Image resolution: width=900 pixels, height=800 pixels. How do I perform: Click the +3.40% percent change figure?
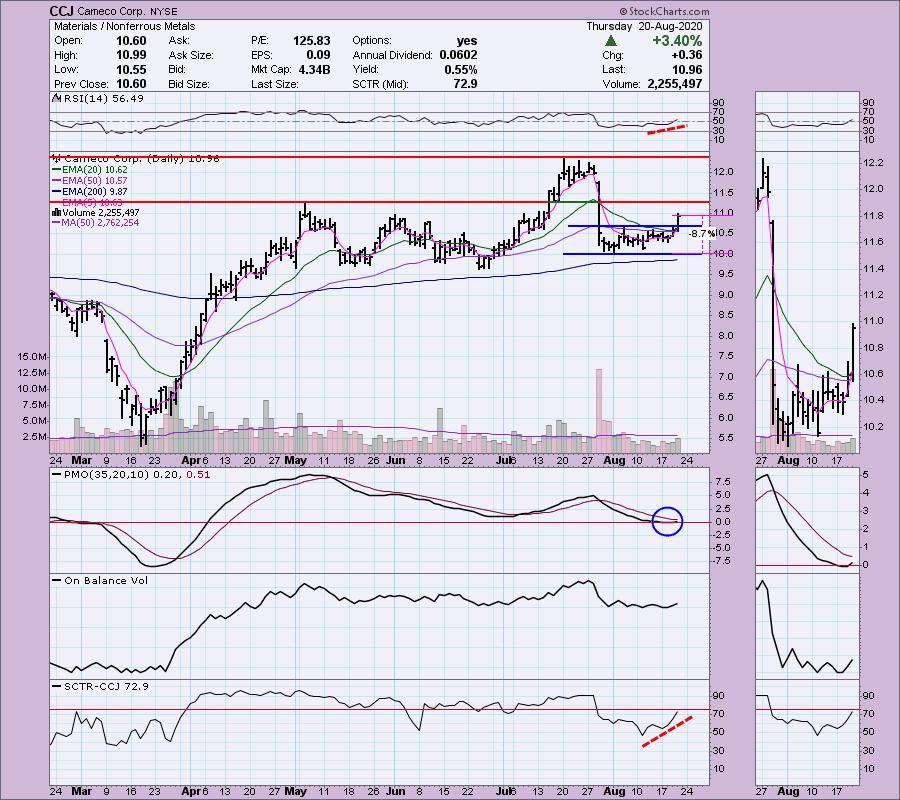pos(677,41)
